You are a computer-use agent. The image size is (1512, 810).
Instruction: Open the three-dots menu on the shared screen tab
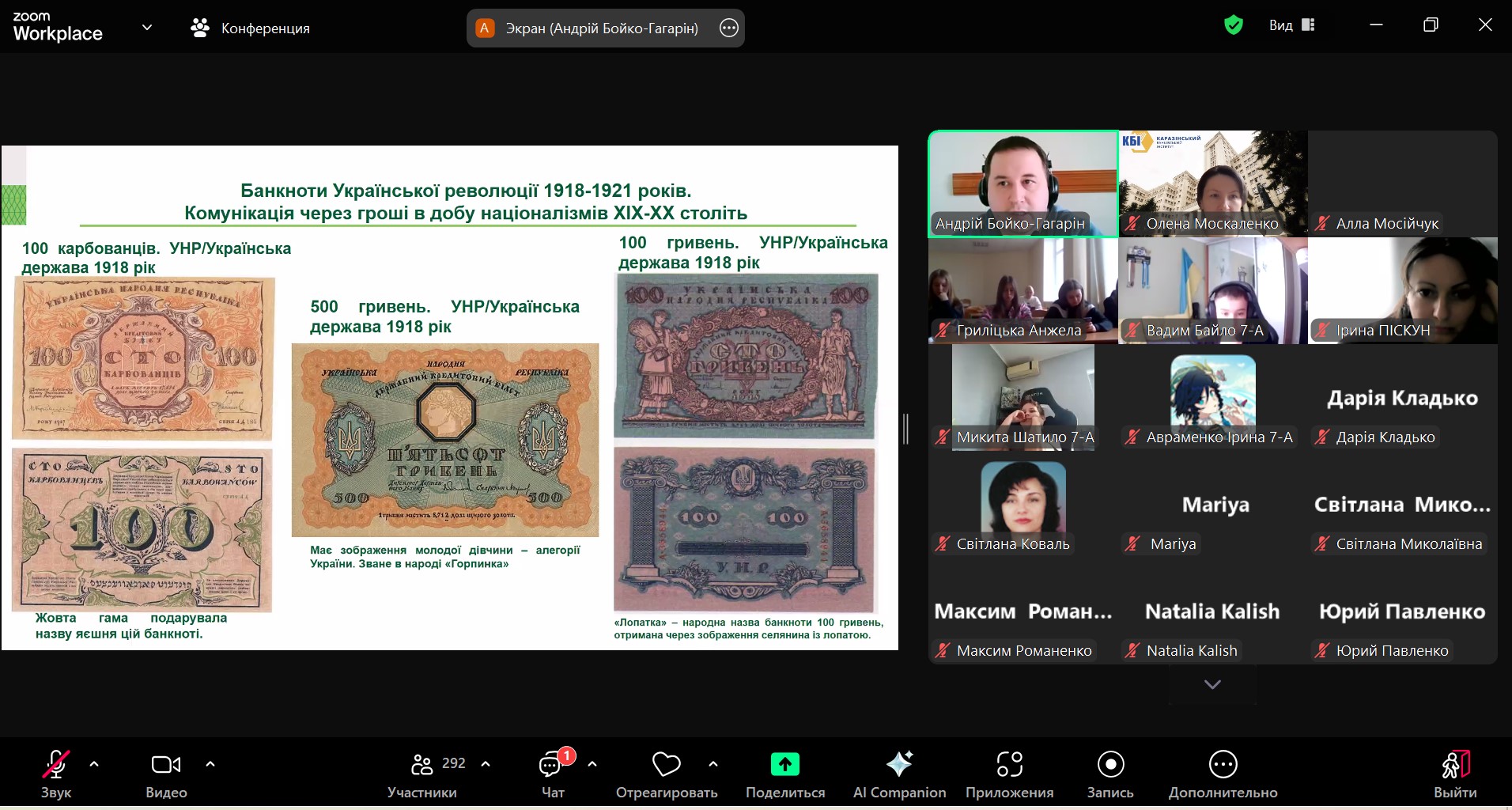[x=729, y=28]
